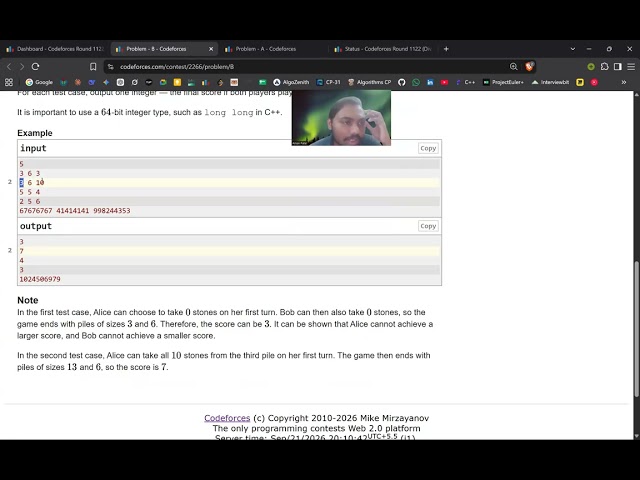Open site settings icon in address bar
The height and width of the screenshot is (480, 640).
111,67
